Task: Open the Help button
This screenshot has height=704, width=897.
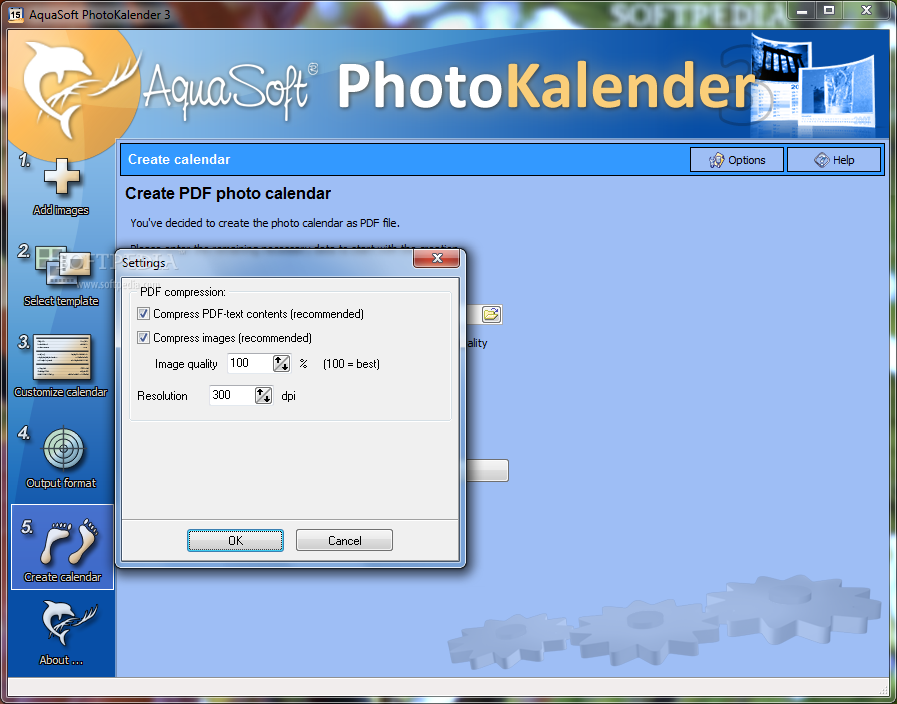Action: tap(834, 160)
